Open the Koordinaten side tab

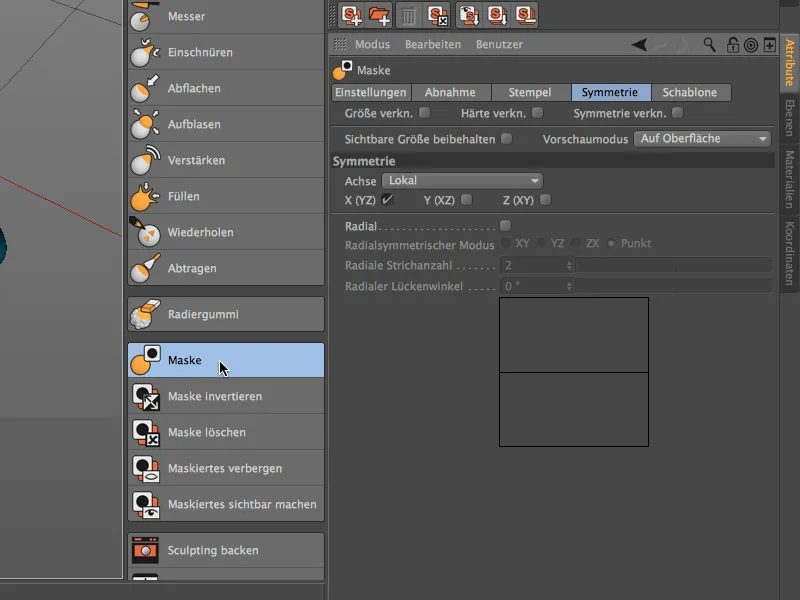coord(789,253)
